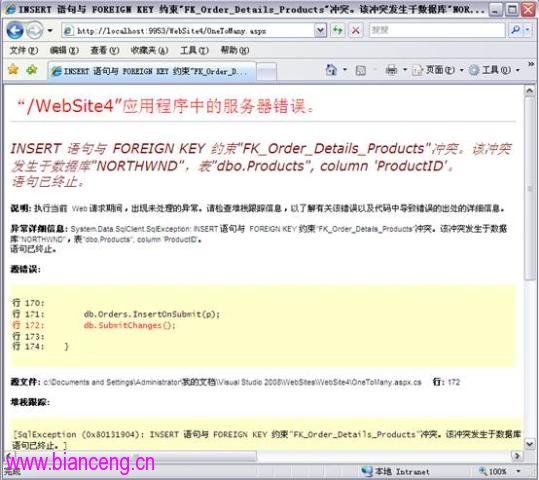
Task: Maximize the Internet Explorer window
Action: tap(512, 10)
